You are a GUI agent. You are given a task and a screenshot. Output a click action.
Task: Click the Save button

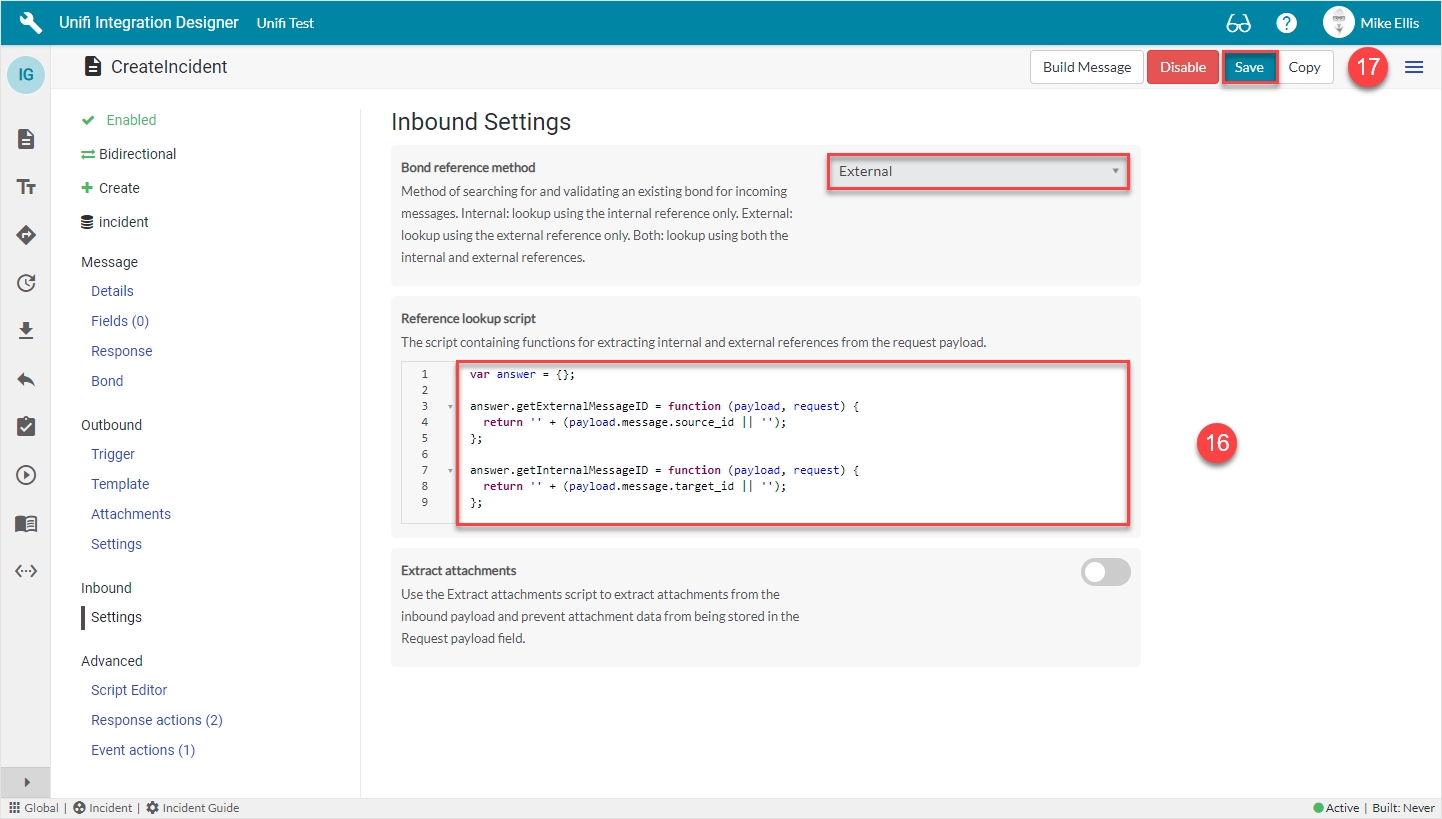pyautogui.click(x=1249, y=67)
